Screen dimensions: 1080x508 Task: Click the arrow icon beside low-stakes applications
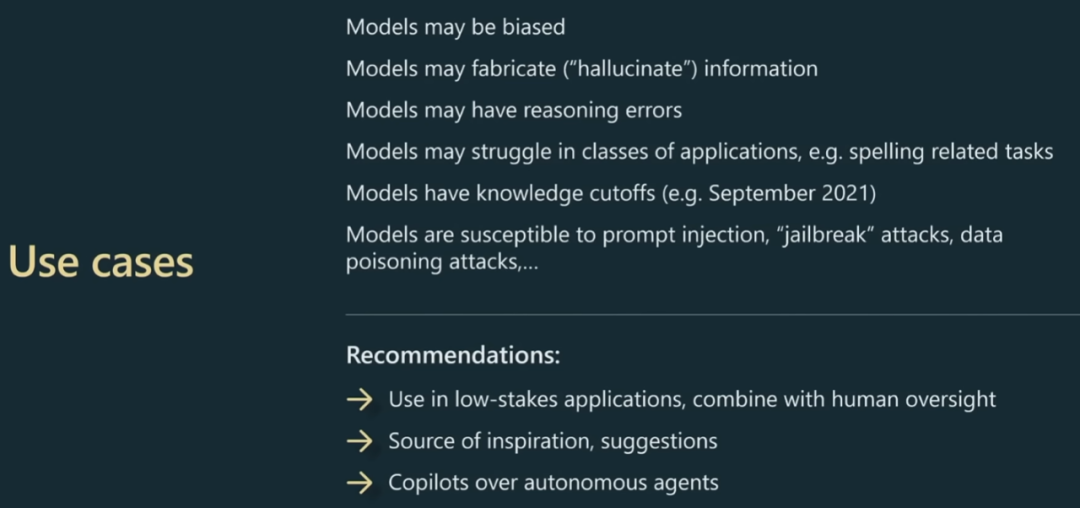(x=360, y=399)
